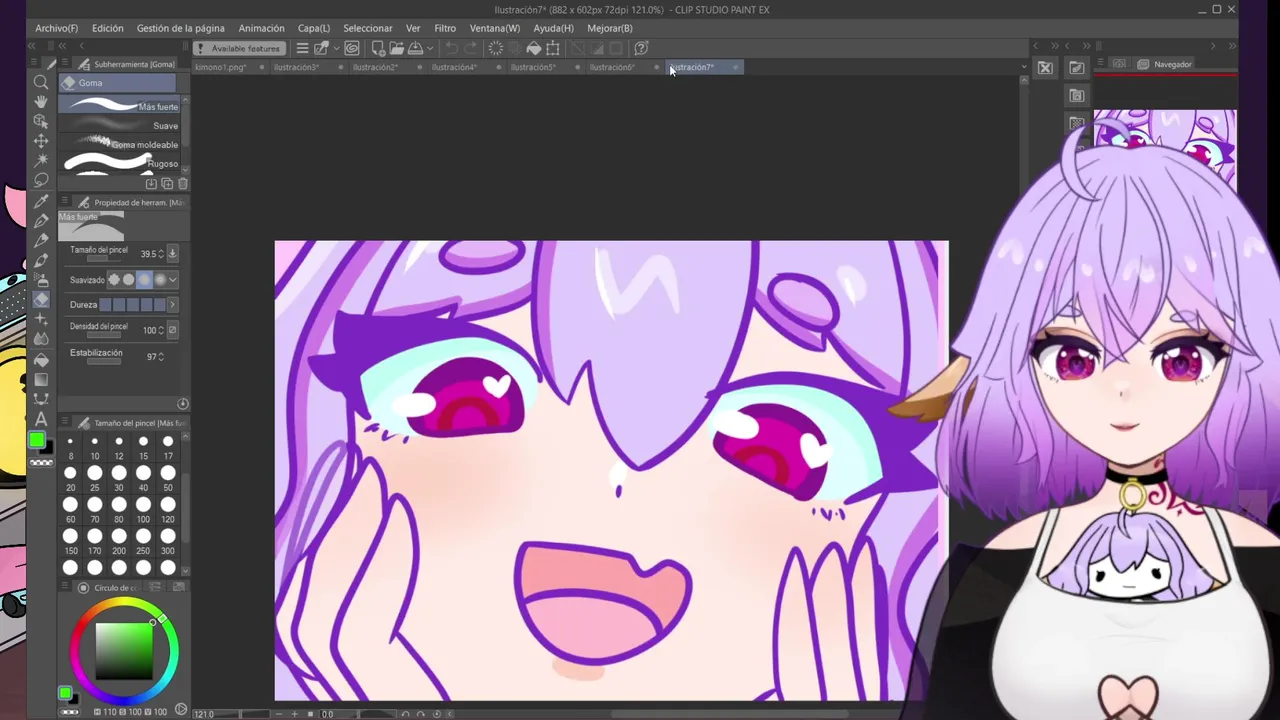Select the Auto select wand tool
The width and height of the screenshot is (1280, 720).
pos(41,160)
